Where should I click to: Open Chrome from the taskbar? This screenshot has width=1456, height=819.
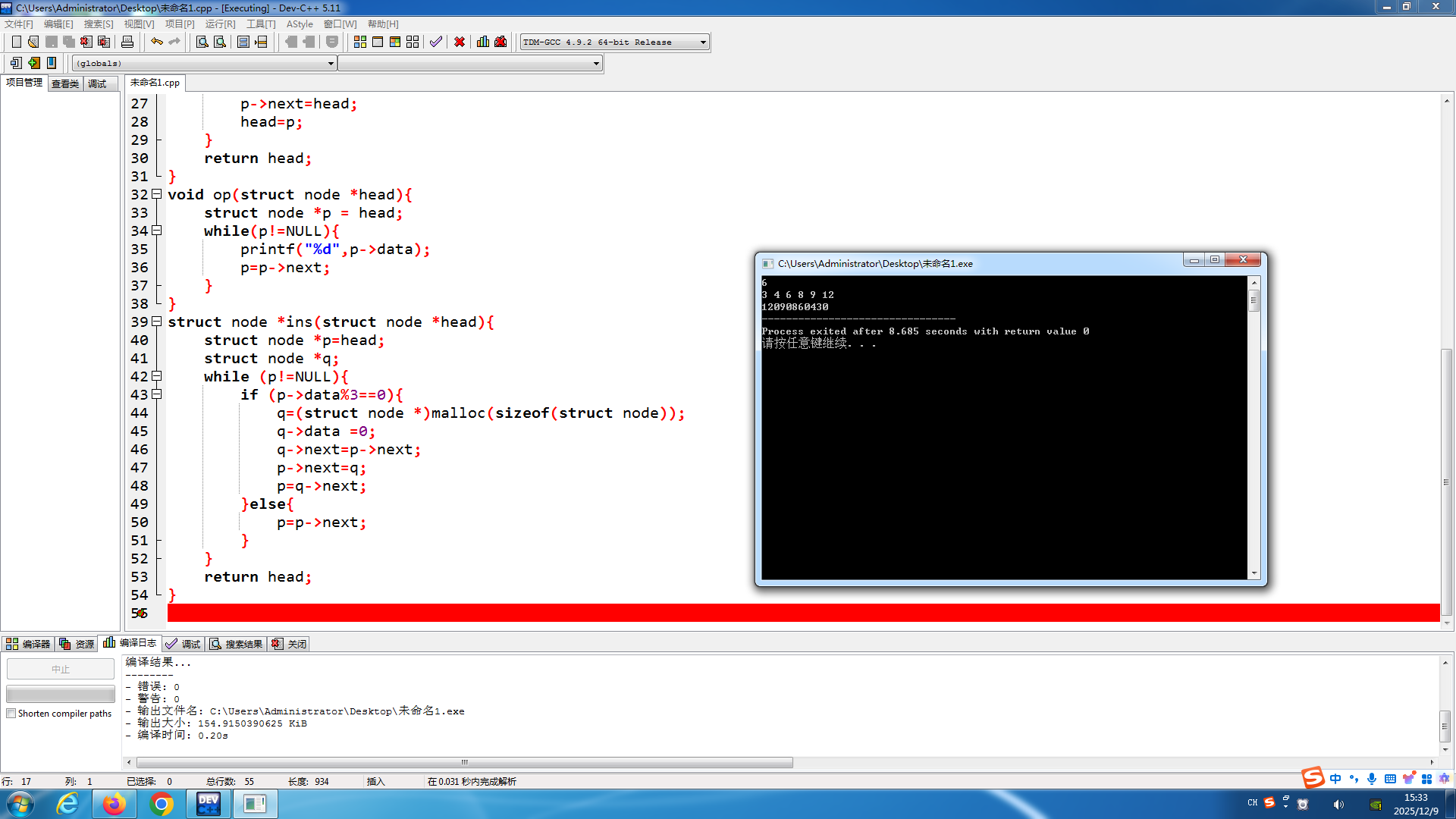pyautogui.click(x=161, y=804)
